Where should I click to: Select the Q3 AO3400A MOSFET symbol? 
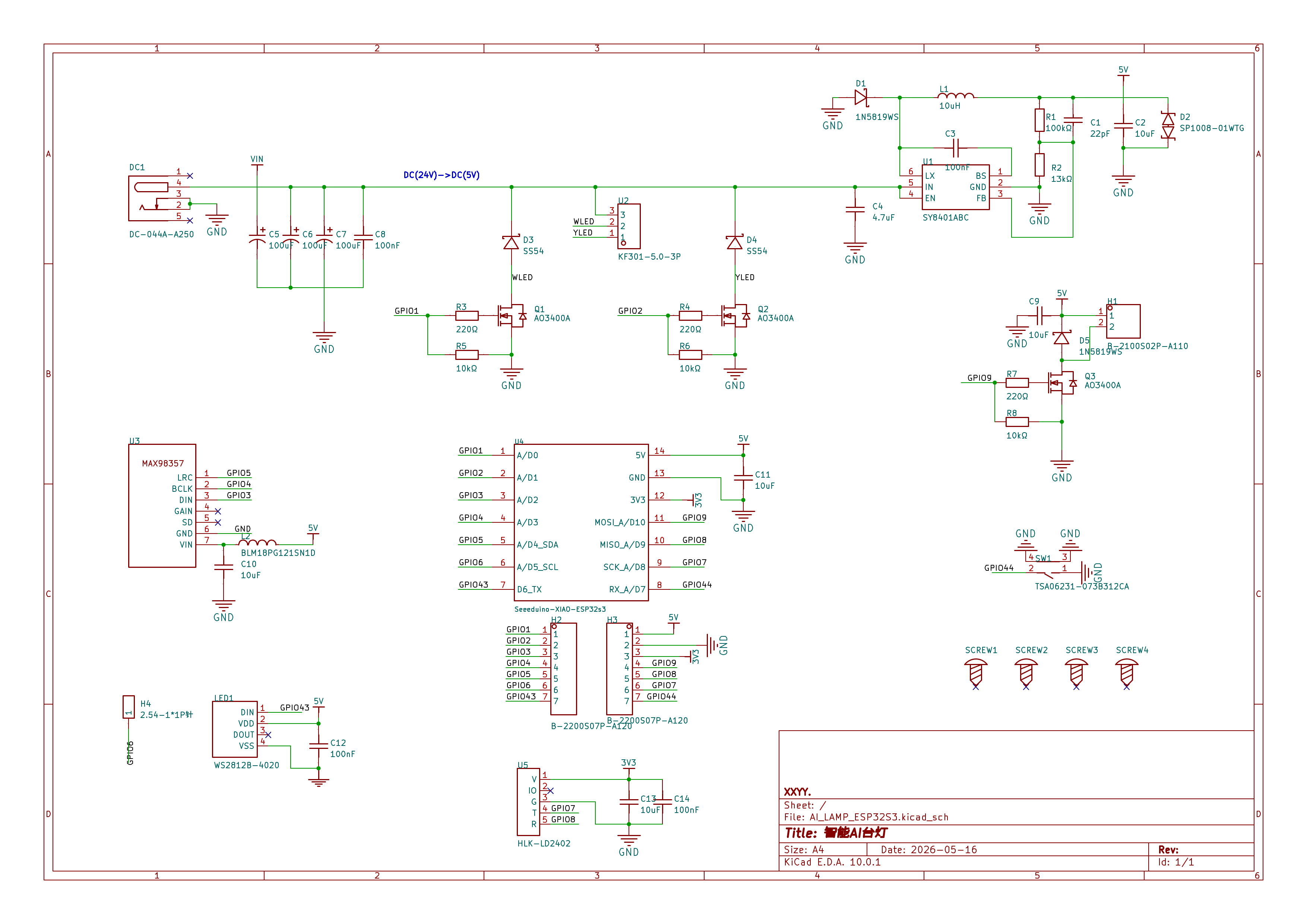point(1062,383)
